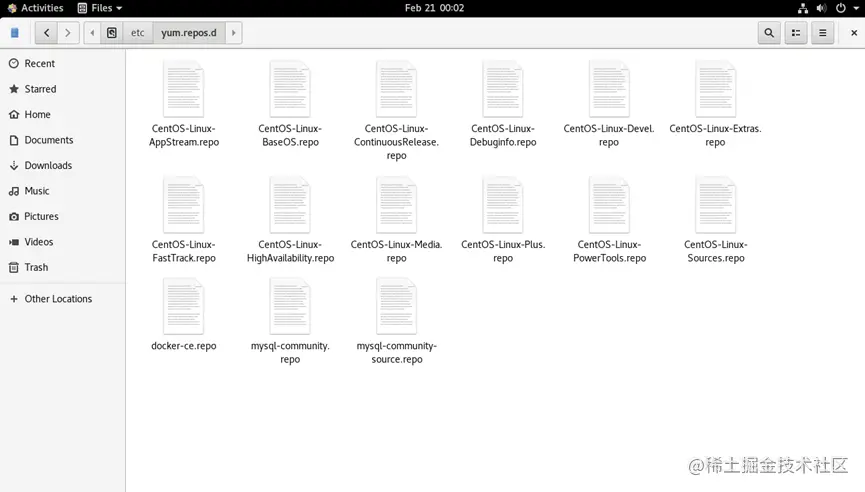865x492 pixels.
Task: Open the Pictures sidebar location
Action: tap(62, 216)
